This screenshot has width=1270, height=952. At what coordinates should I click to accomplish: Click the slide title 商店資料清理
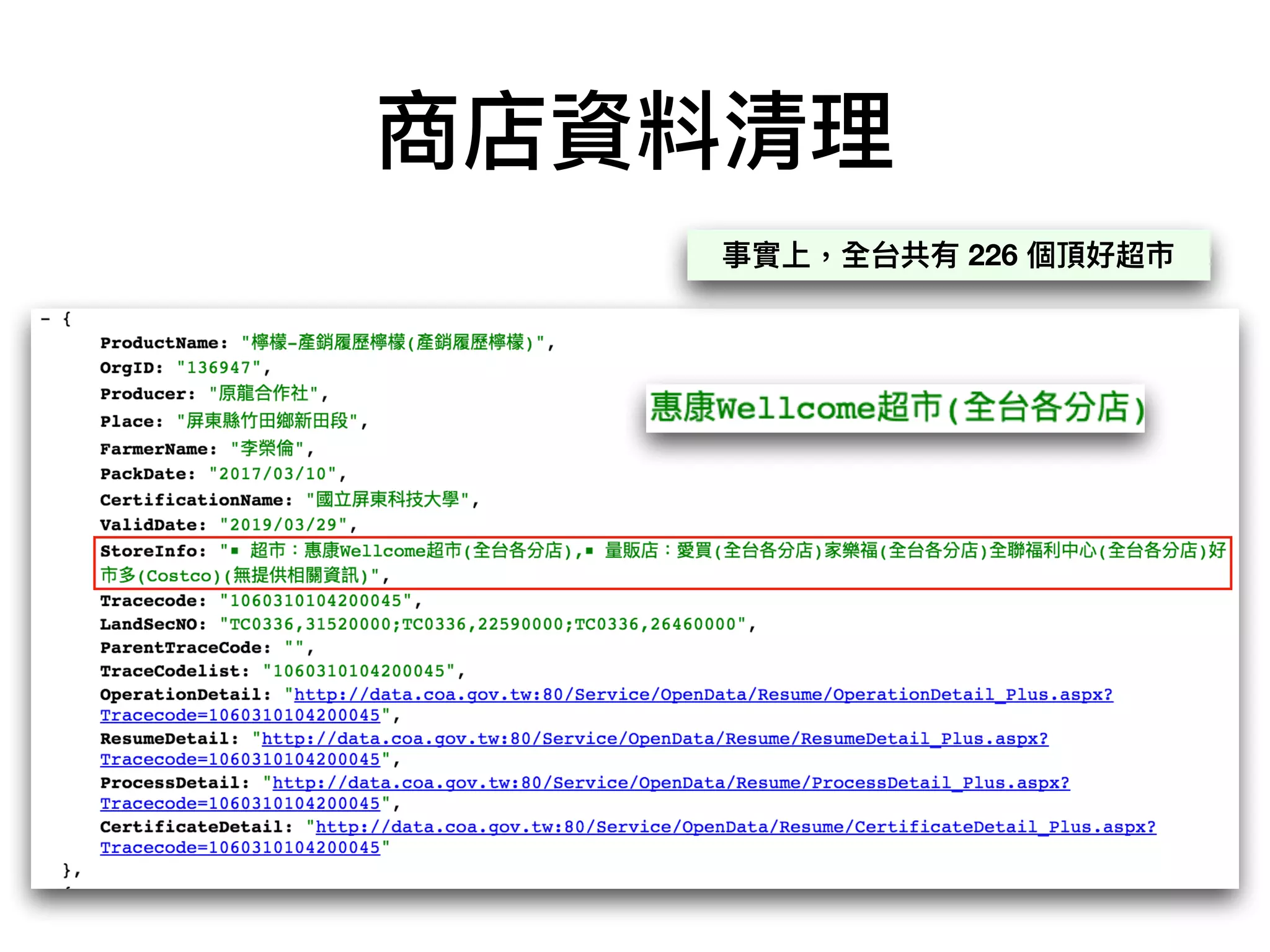pyautogui.click(x=635, y=131)
